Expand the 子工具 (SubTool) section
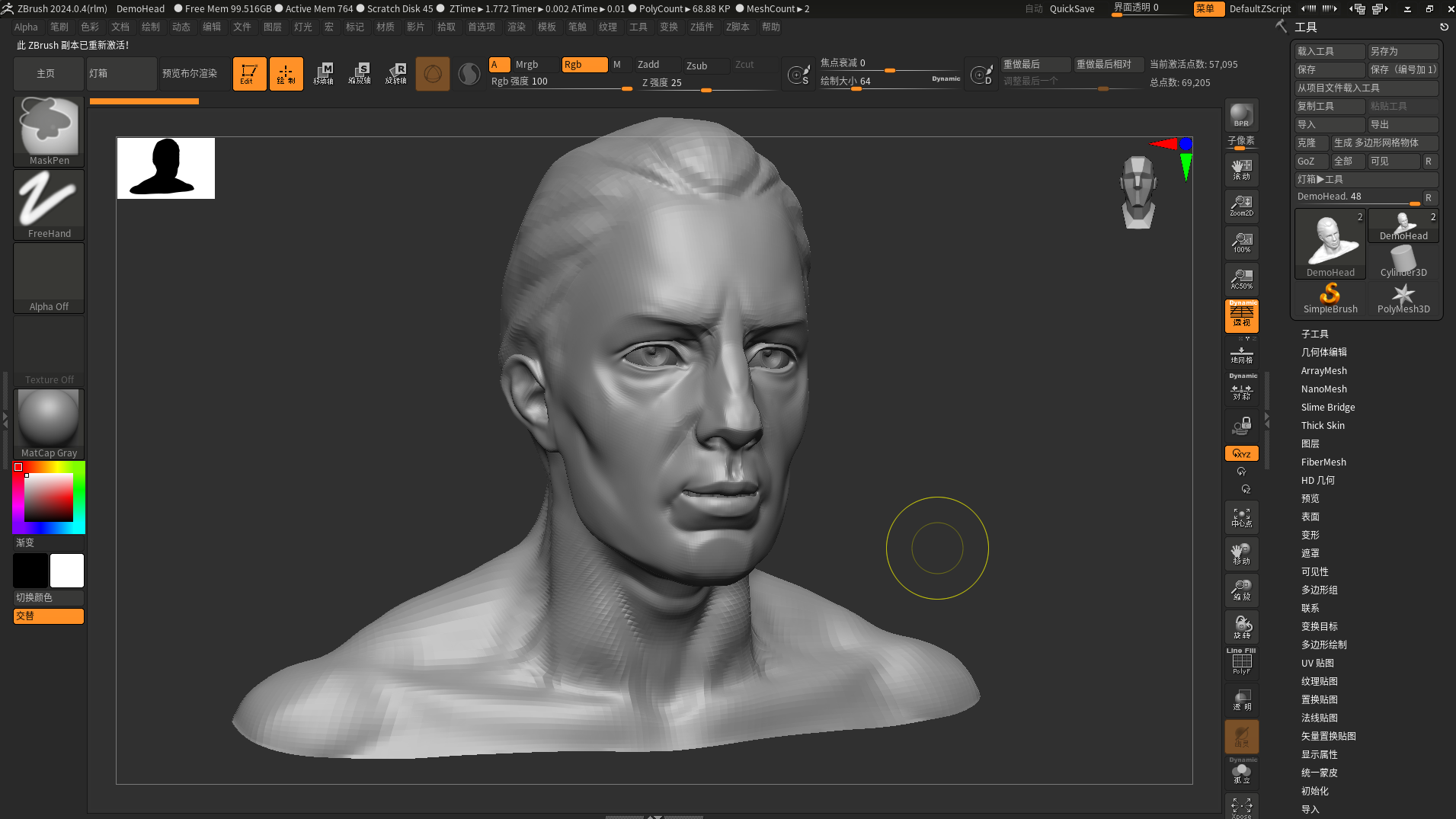Screen dimensions: 1456x819 [1314, 334]
